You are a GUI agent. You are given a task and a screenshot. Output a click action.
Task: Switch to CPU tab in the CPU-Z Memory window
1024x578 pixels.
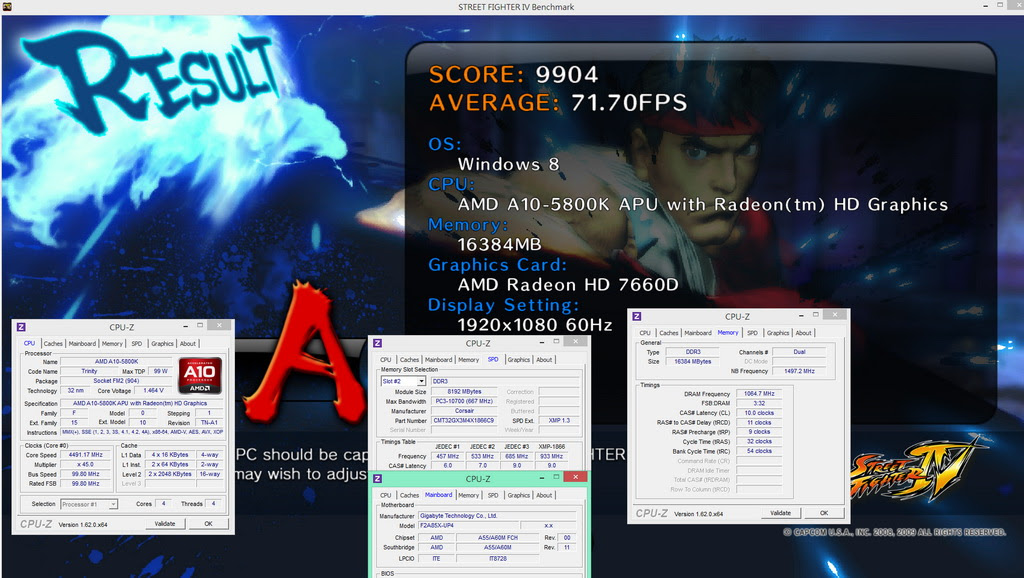pos(645,333)
